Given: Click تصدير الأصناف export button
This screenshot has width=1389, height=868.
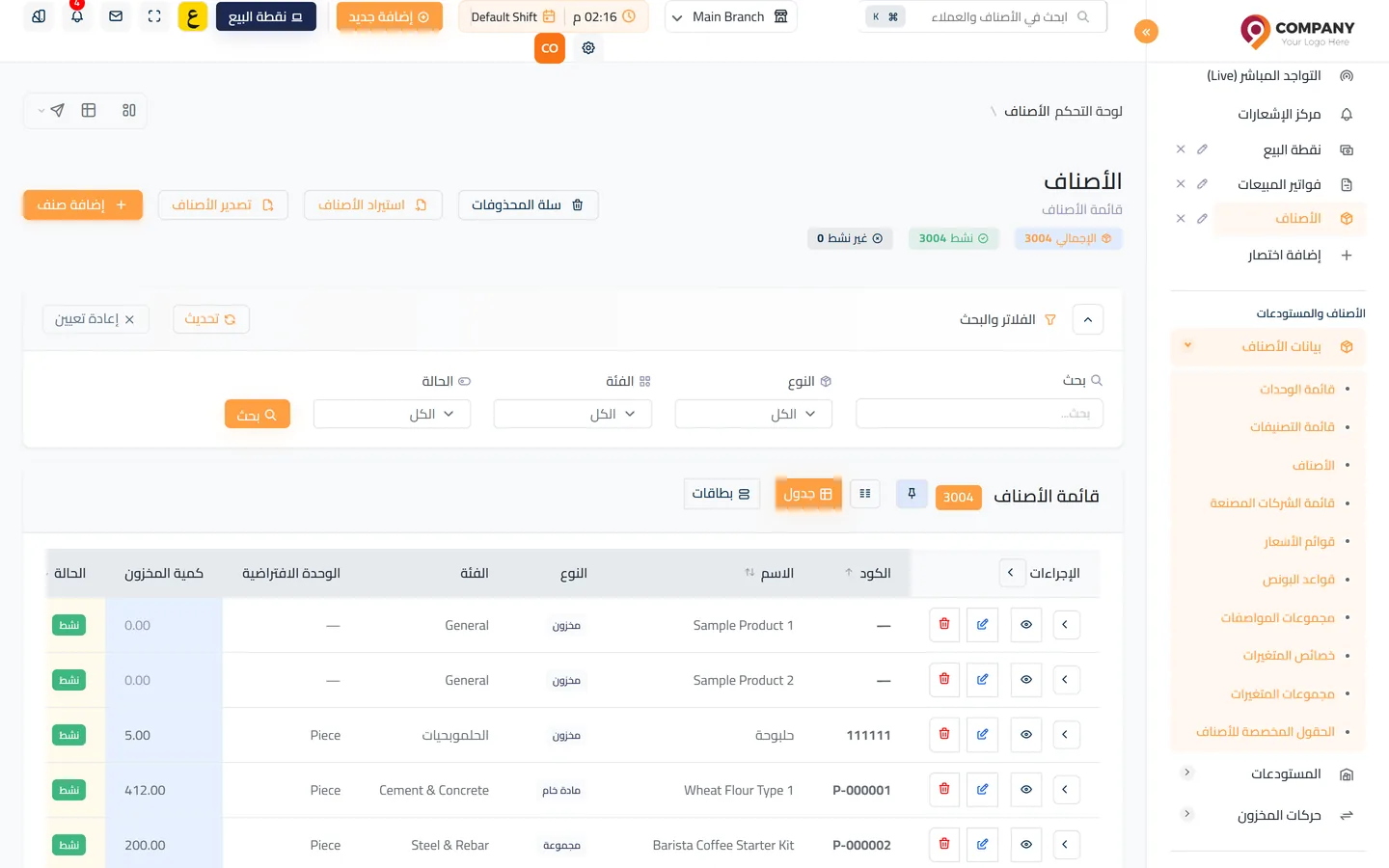Looking at the screenshot, I should pos(223,204).
